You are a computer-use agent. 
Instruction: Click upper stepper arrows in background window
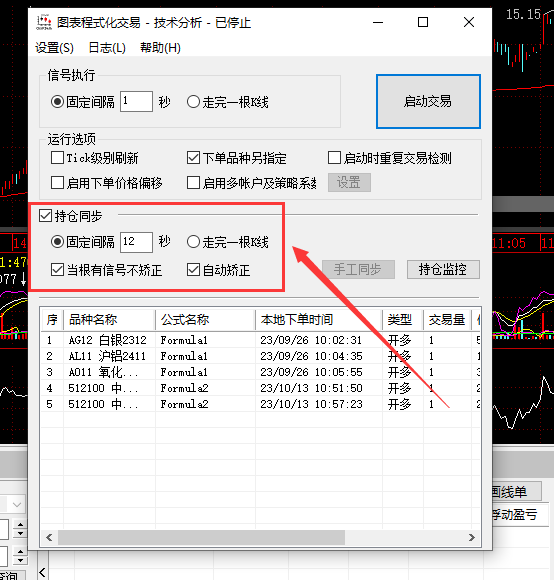point(20,529)
